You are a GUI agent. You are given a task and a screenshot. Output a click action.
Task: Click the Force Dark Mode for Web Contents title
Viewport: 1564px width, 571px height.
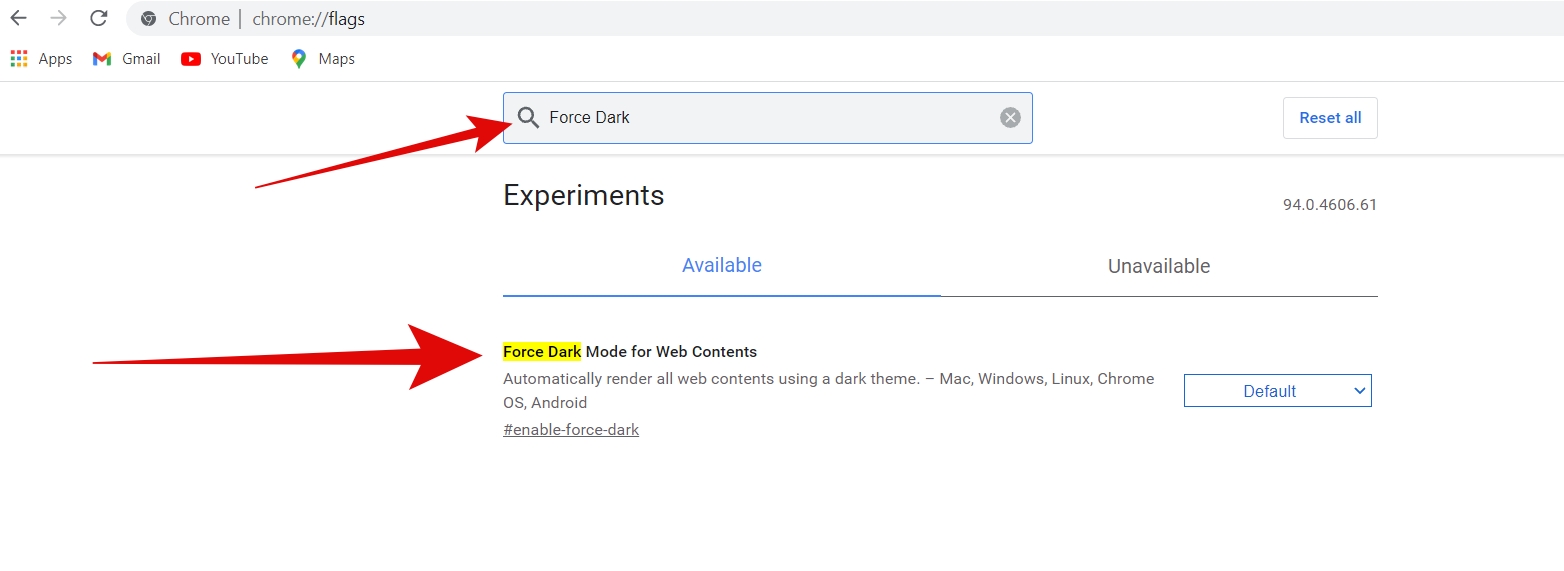pyautogui.click(x=630, y=352)
